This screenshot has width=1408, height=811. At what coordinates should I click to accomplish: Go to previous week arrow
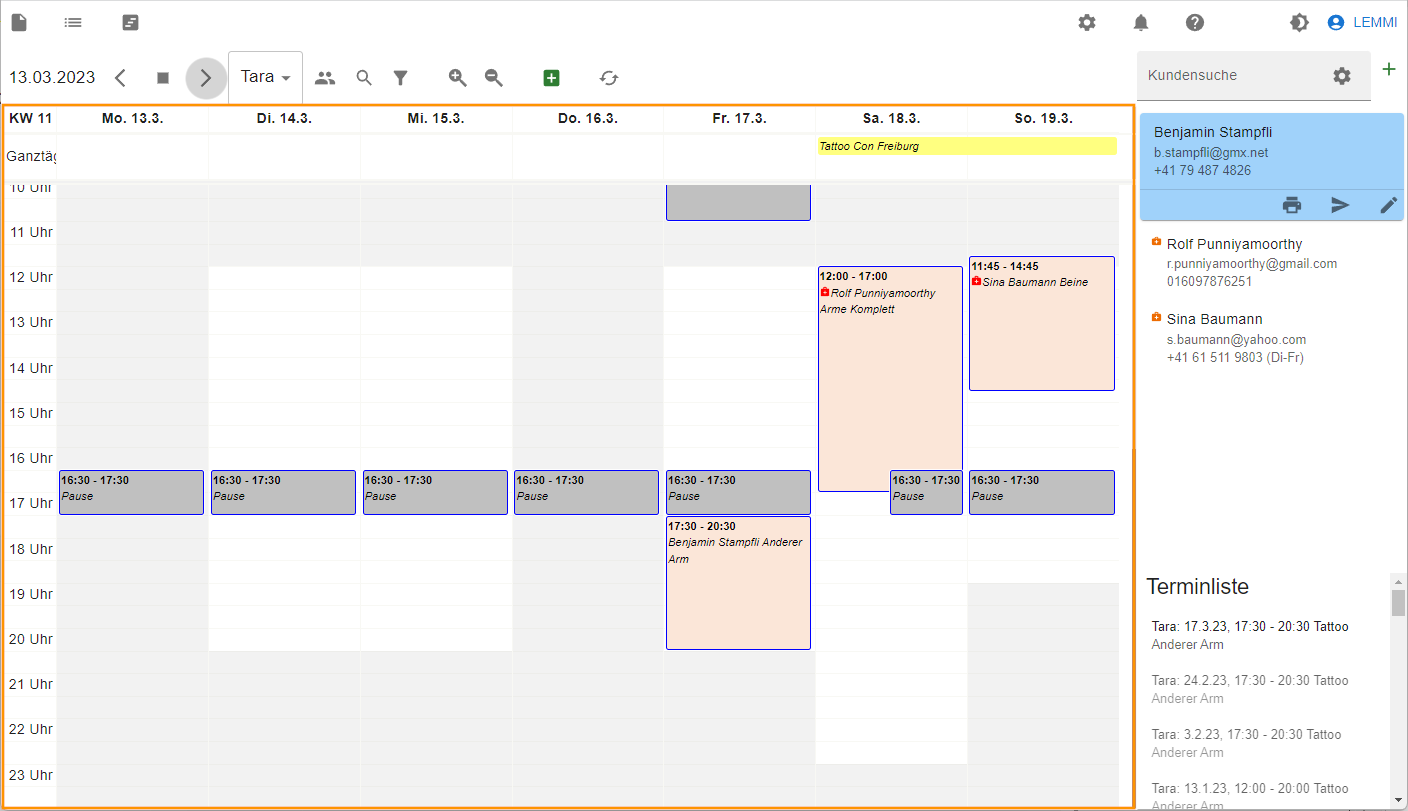pos(120,77)
